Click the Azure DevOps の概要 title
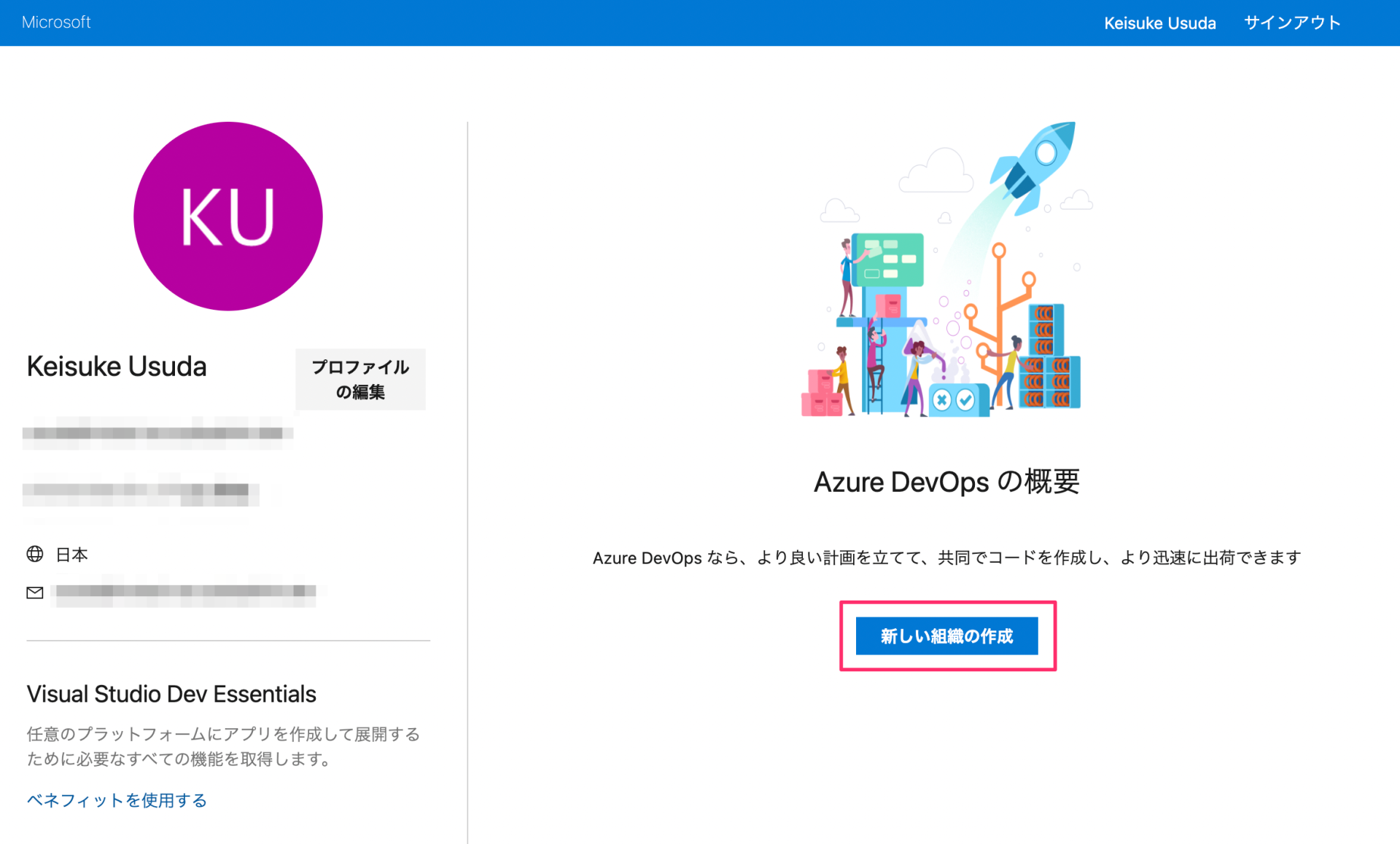Image resolution: width=1400 pixels, height=844 pixels. click(x=946, y=481)
